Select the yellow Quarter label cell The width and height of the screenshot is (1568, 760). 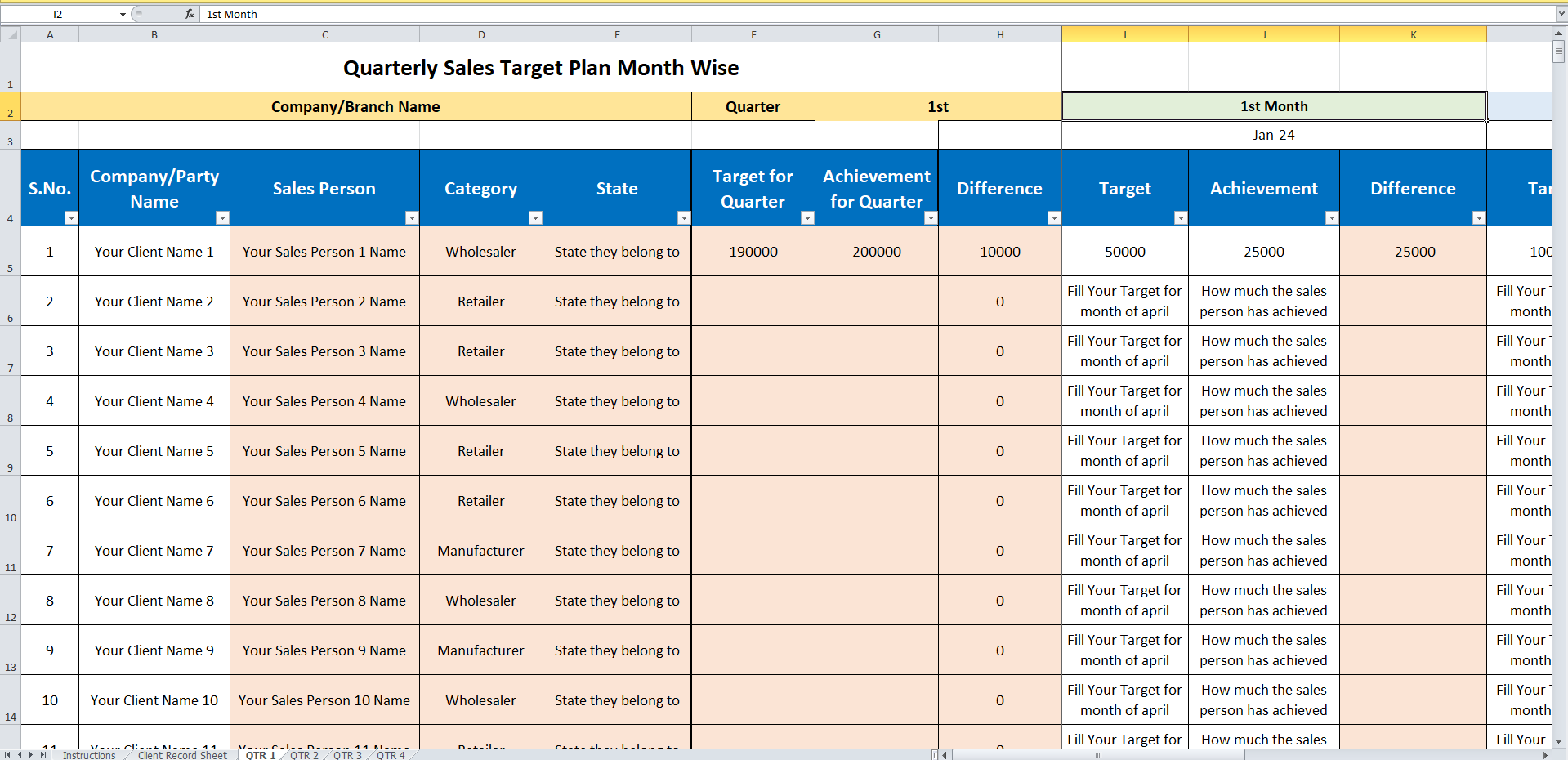click(753, 106)
